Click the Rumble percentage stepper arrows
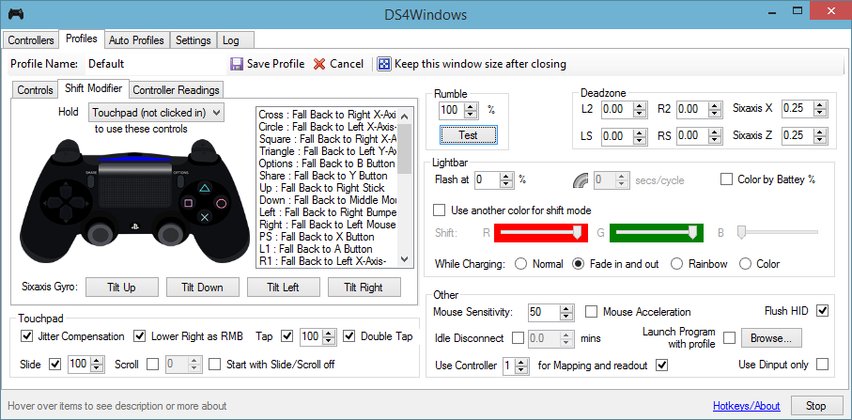 (x=471, y=110)
